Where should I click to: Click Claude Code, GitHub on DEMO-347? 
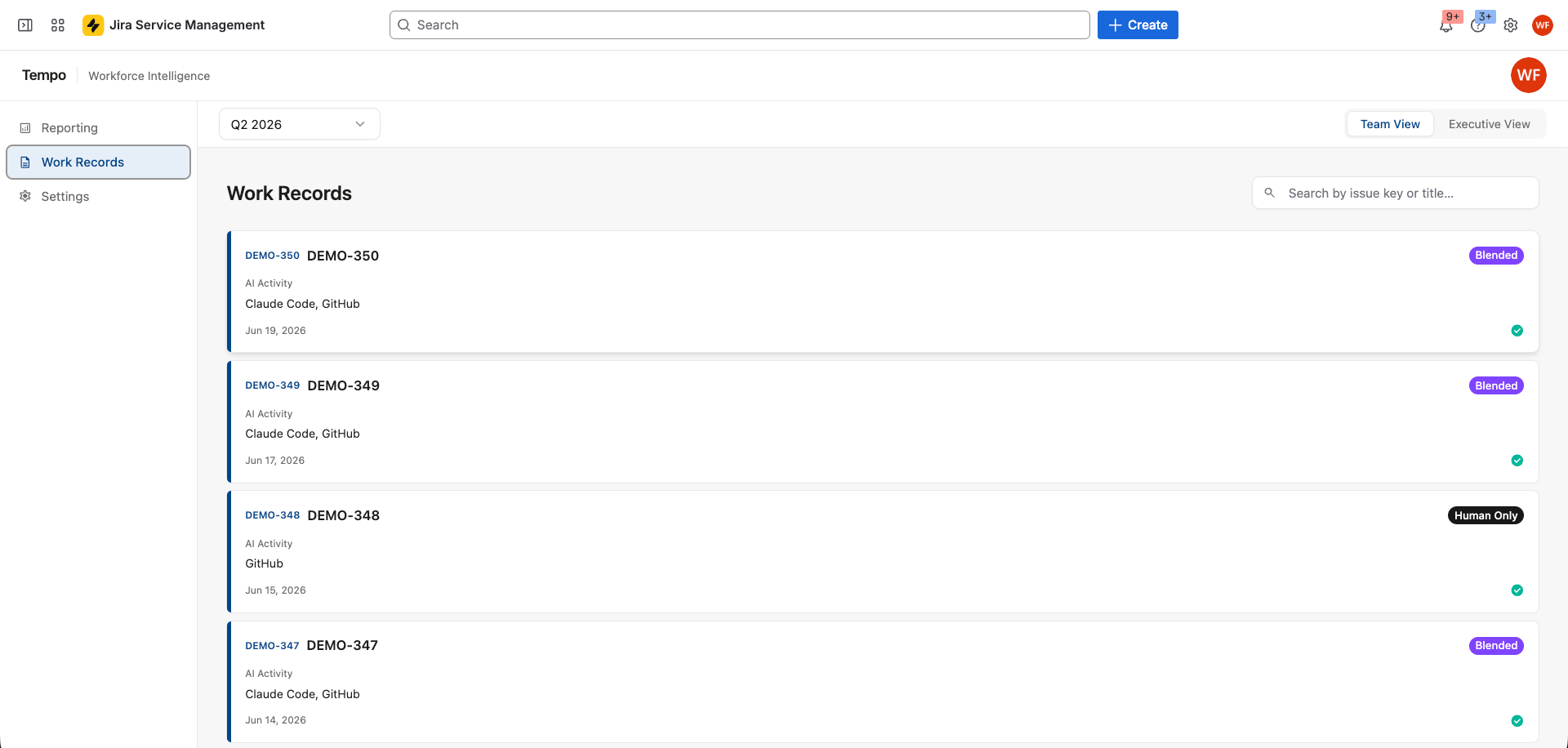(x=303, y=694)
